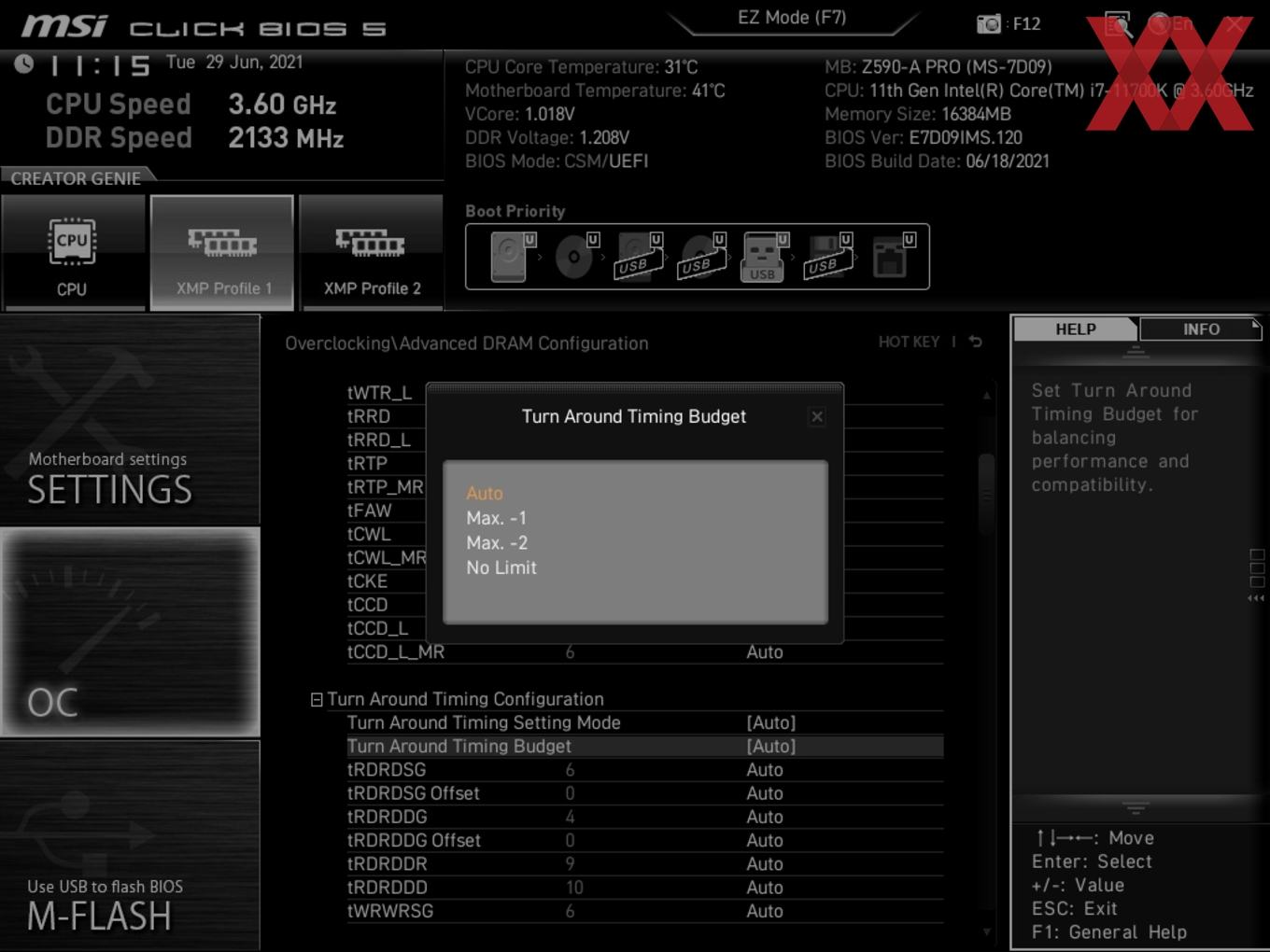Click the optical disc boot device icon
This screenshot has width=1270, height=952.
pyautogui.click(x=574, y=257)
